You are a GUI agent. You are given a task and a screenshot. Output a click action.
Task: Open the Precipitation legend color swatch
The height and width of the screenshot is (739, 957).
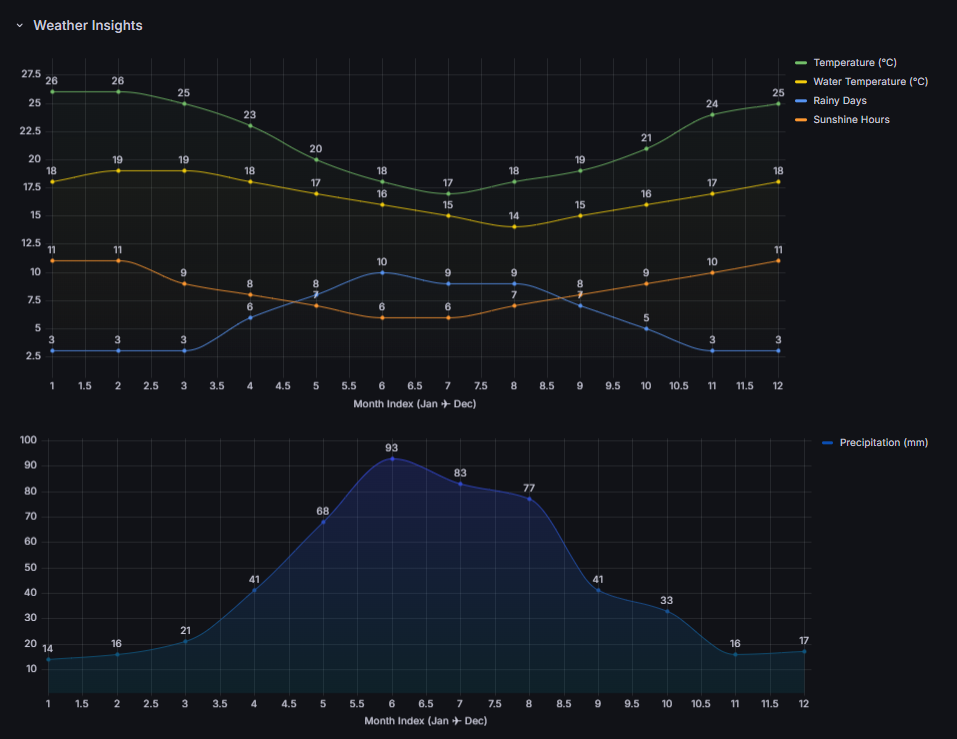[826, 442]
